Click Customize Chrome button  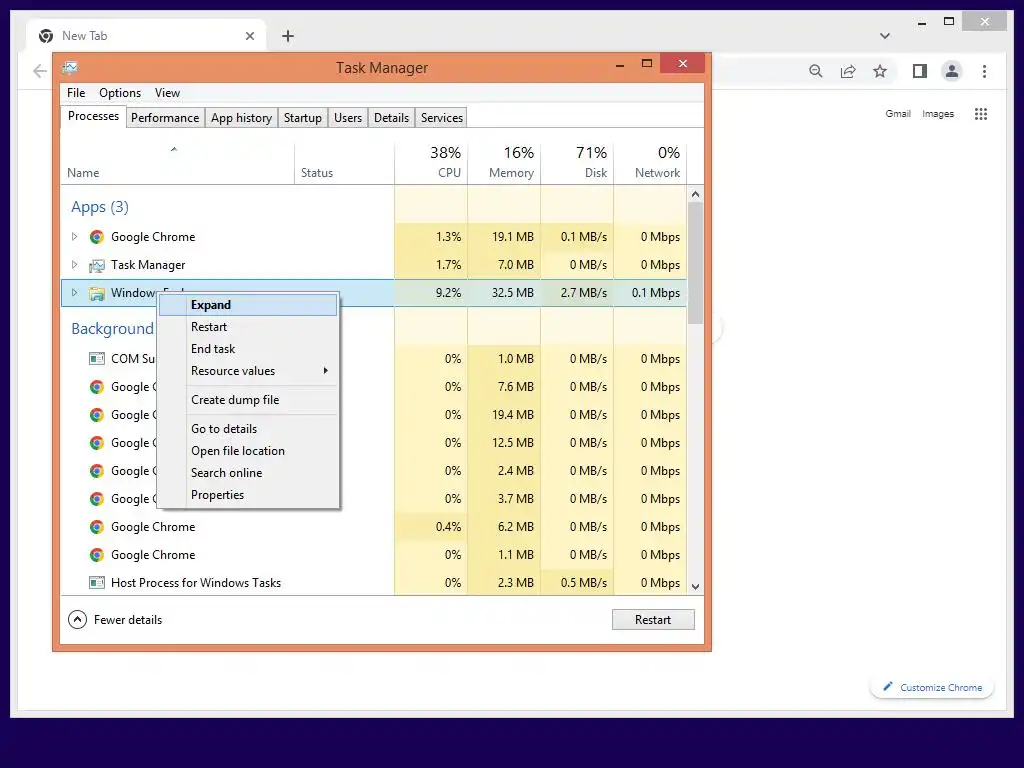(x=932, y=688)
